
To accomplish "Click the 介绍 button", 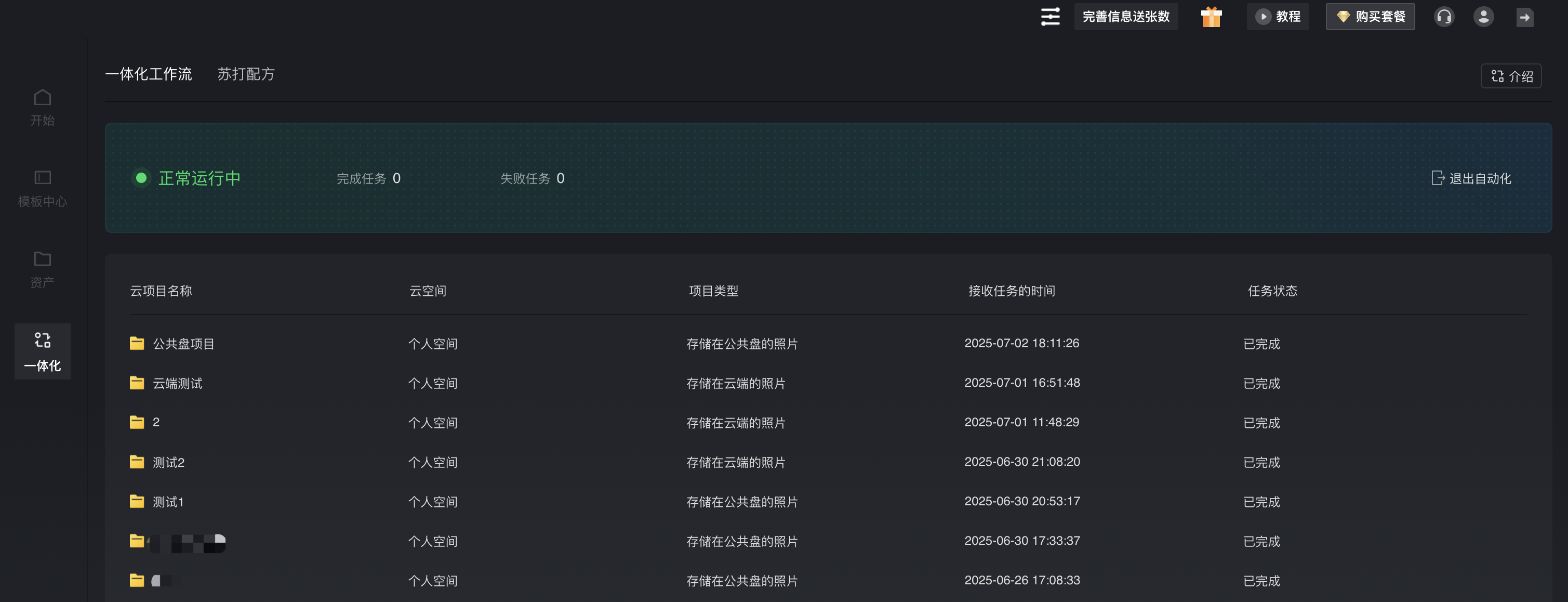I will (x=1511, y=76).
